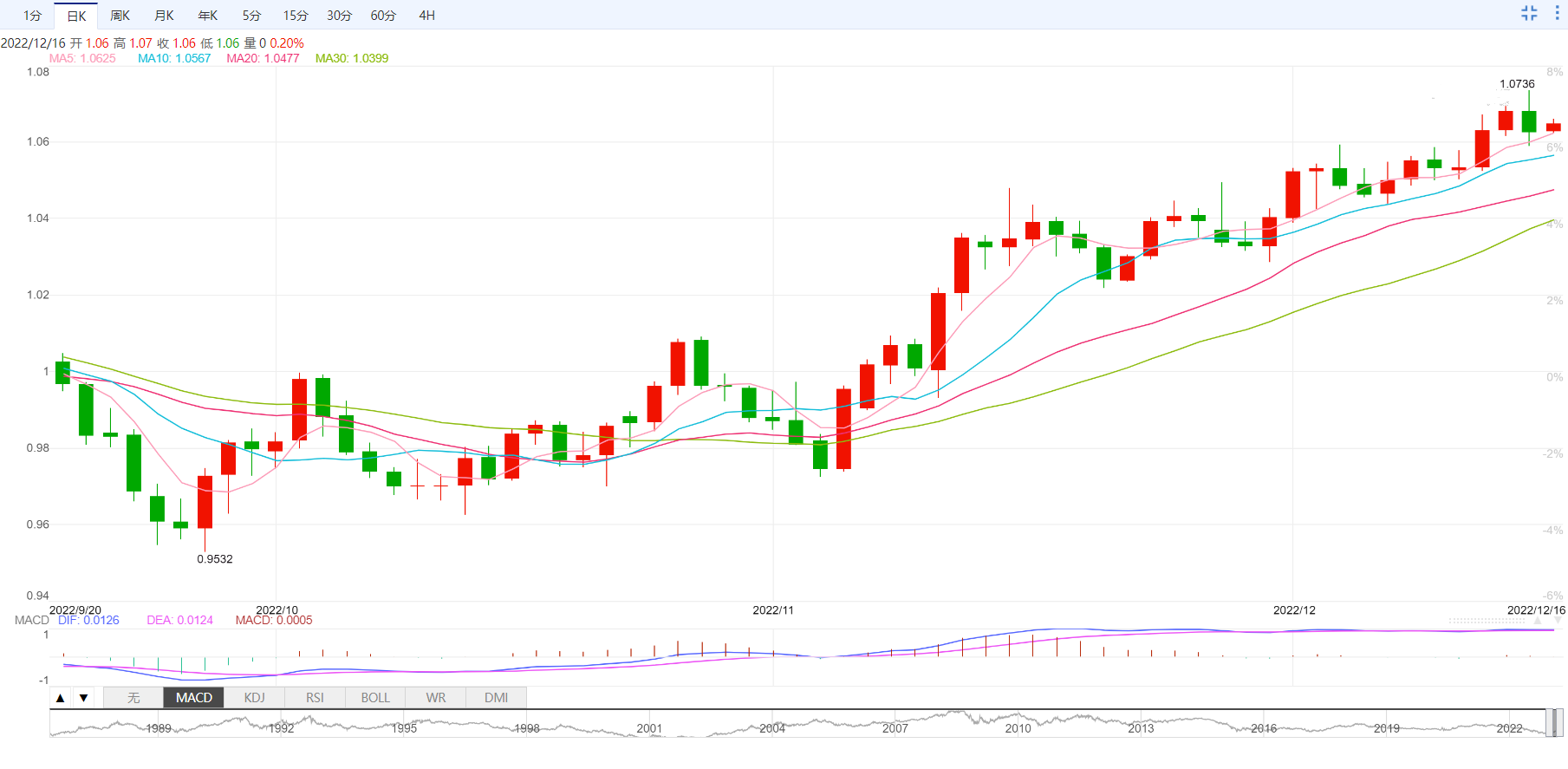The image size is (1568, 769).
Task: Switch to 月K monthly candlestick view
Action: (164, 16)
